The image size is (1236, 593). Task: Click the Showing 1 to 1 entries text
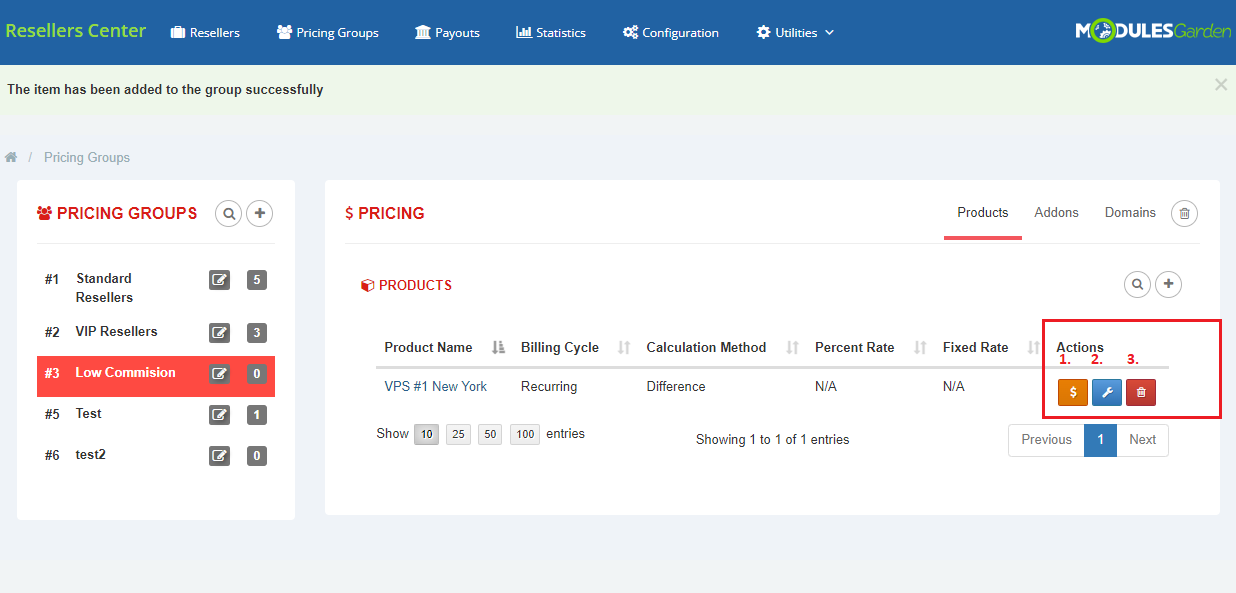(x=773, y=440)
